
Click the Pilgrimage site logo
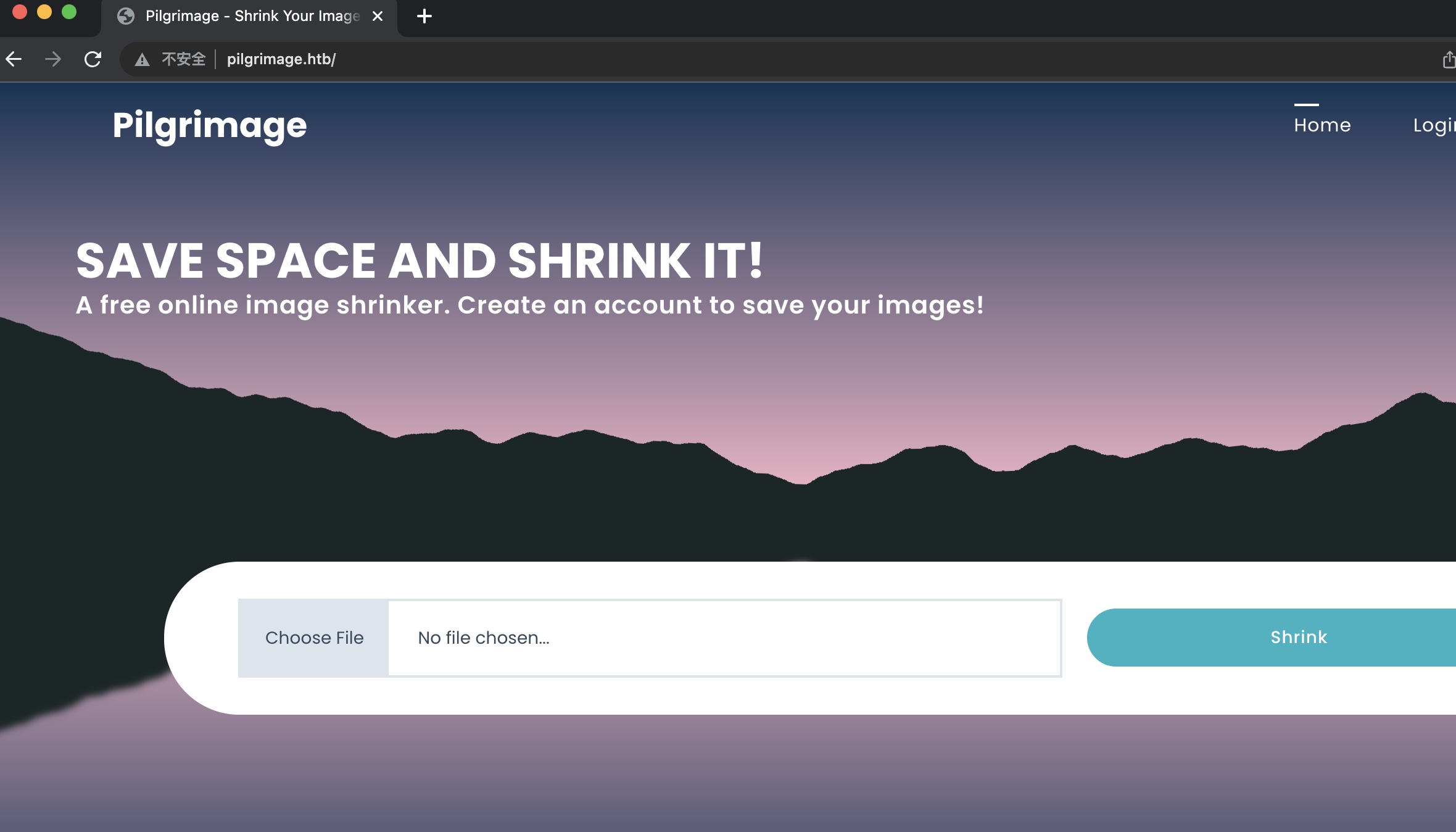click(210, 125)
